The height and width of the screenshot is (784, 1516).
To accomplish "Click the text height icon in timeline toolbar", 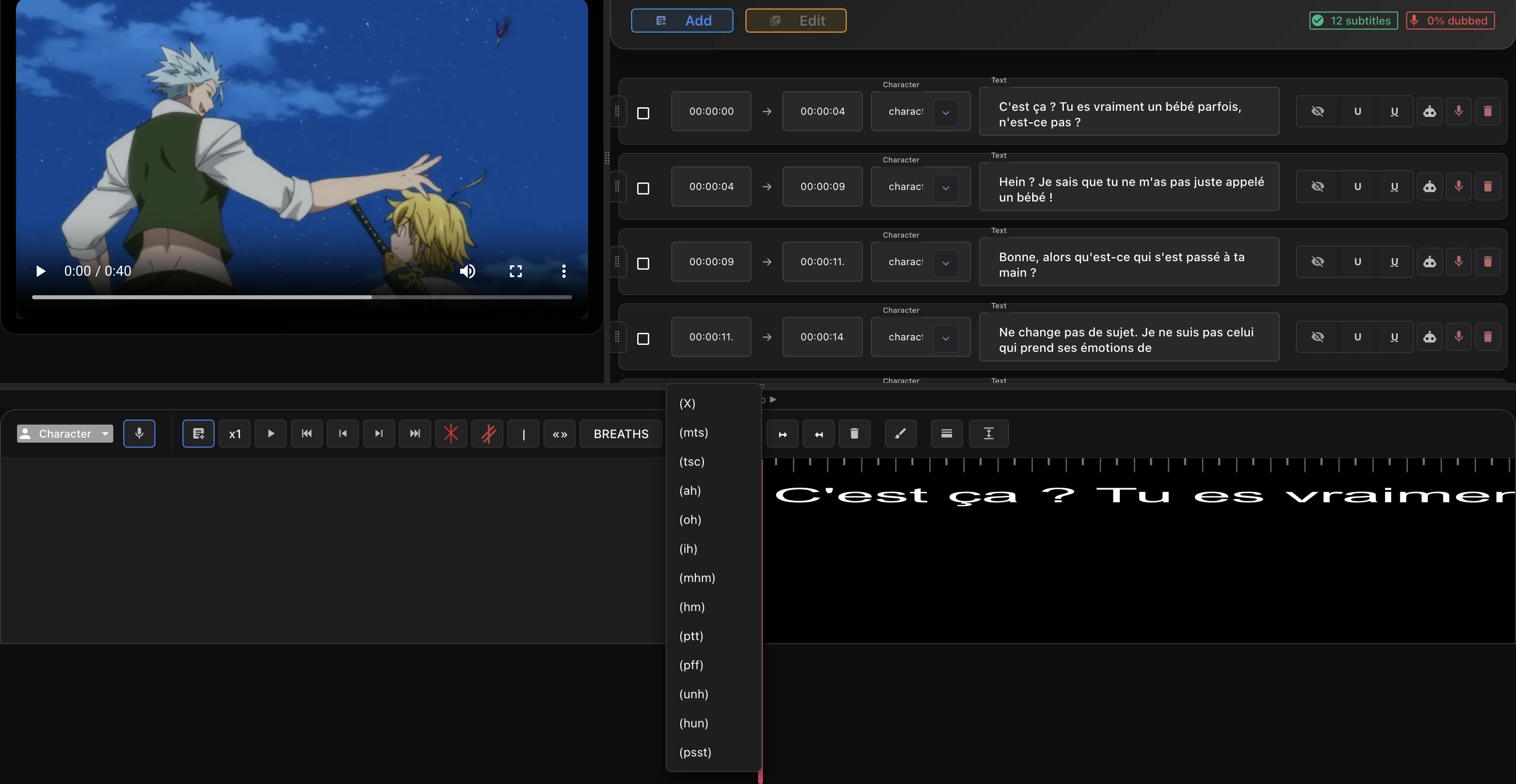I will point(989,434).
